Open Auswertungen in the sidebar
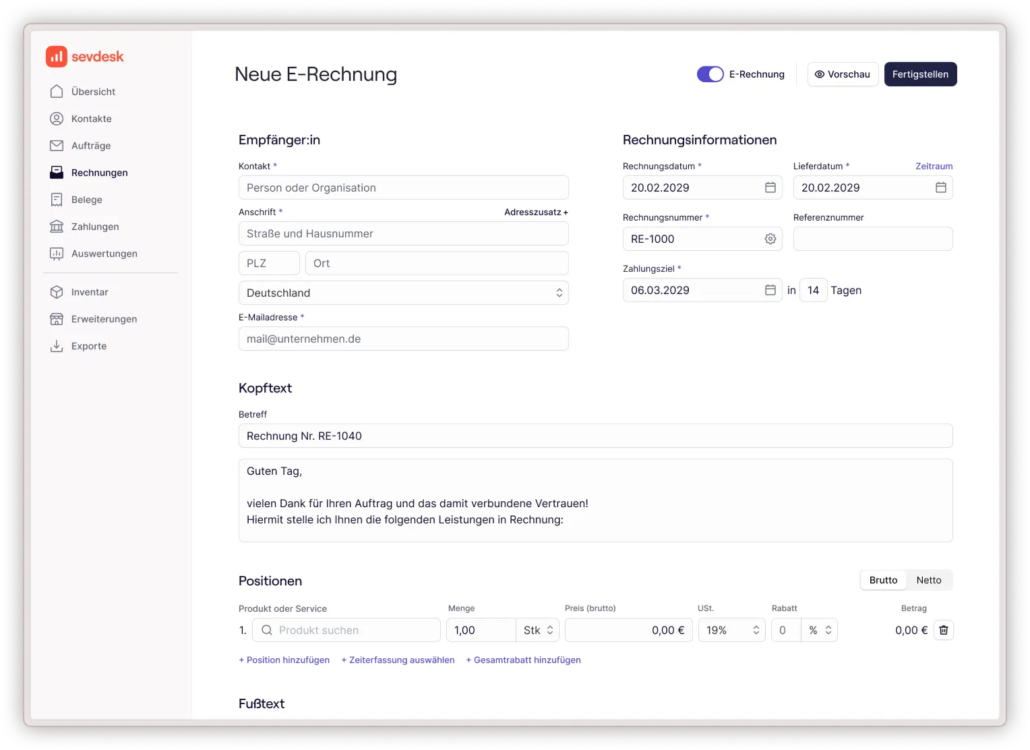 (104, 253)
